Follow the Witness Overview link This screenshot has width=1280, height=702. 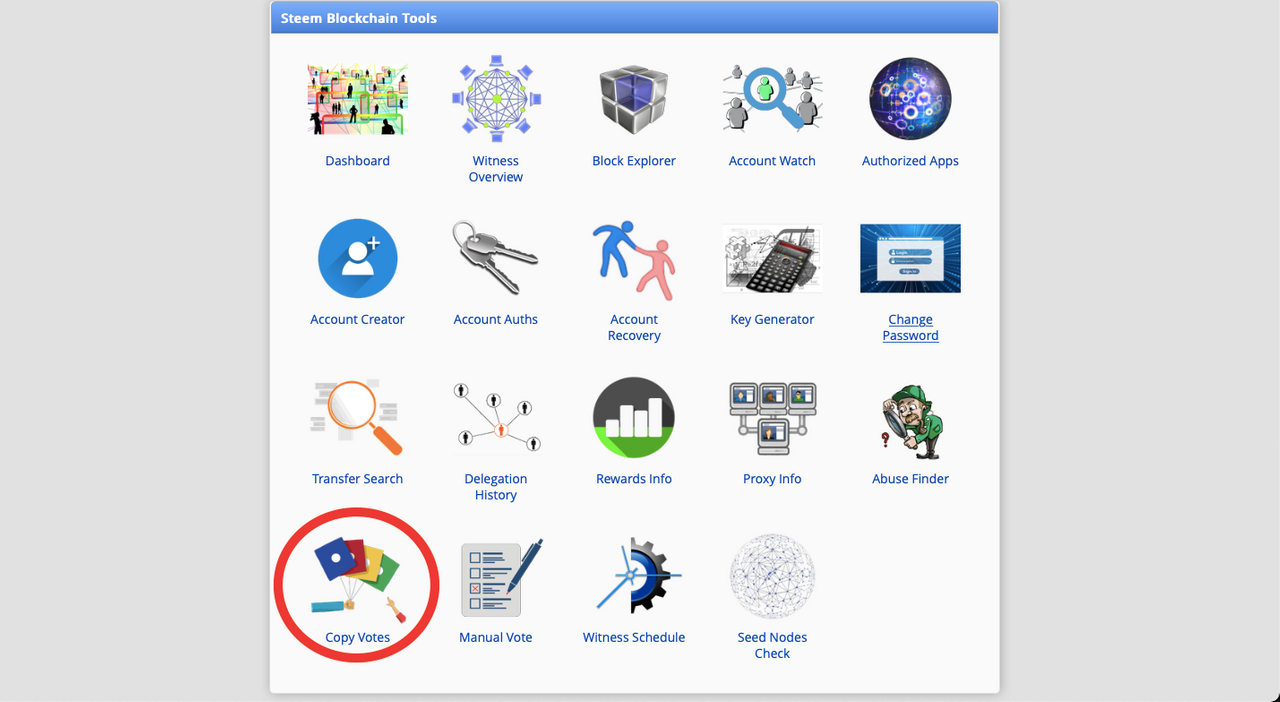pos(496,169)
